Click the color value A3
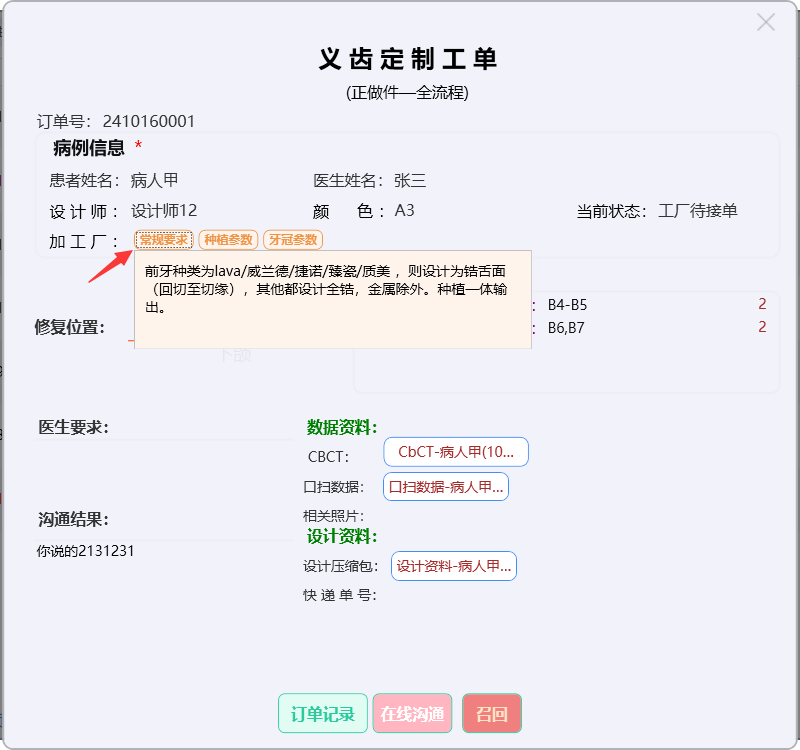This screenshot has height=750, width=800. [404, 211]
